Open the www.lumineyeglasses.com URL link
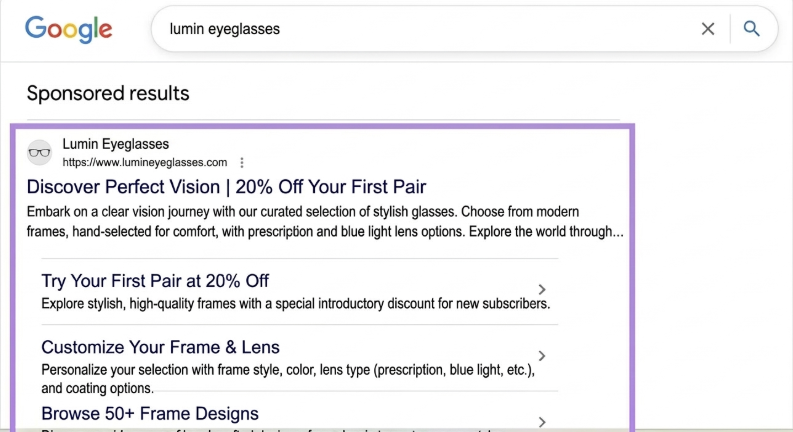The width and height of the screenshot is (793, 432). (144, 162)
